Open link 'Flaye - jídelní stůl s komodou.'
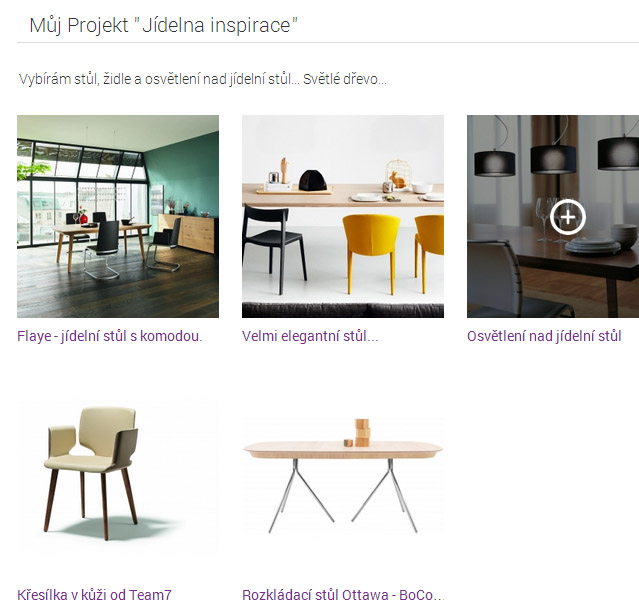 pos(110,336)
